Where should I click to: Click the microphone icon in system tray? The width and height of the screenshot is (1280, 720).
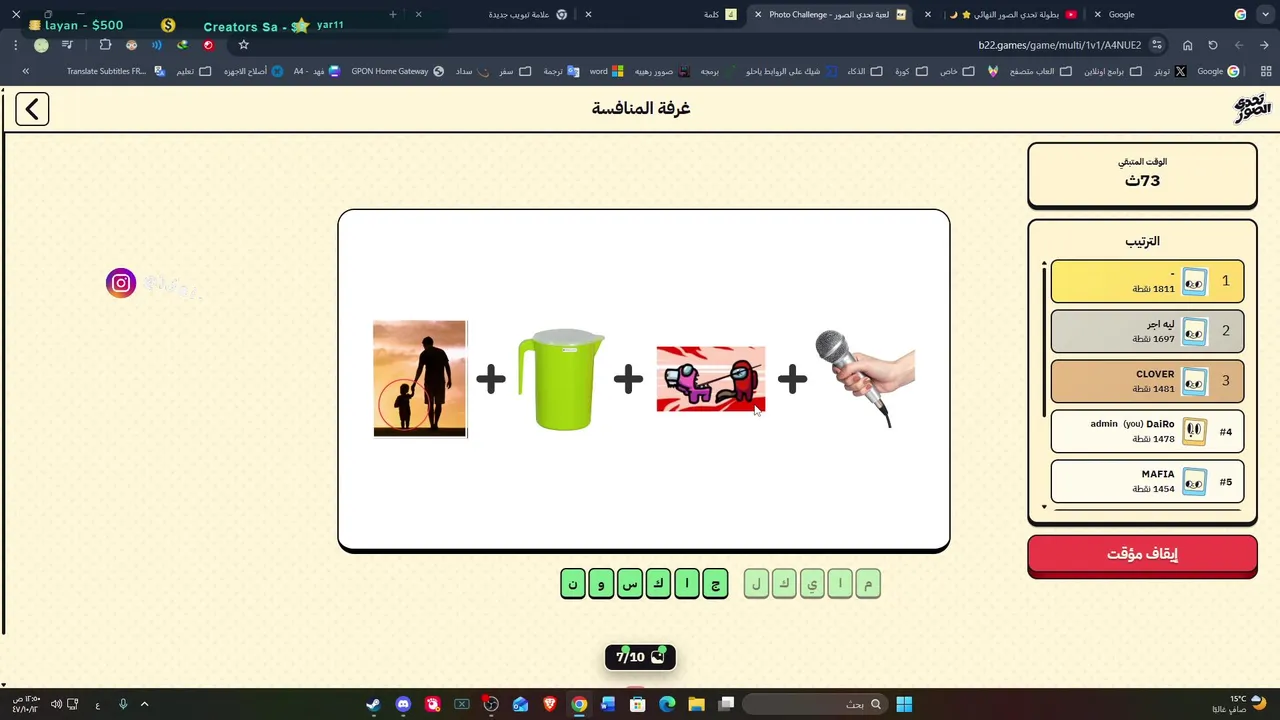pos(123,704)
